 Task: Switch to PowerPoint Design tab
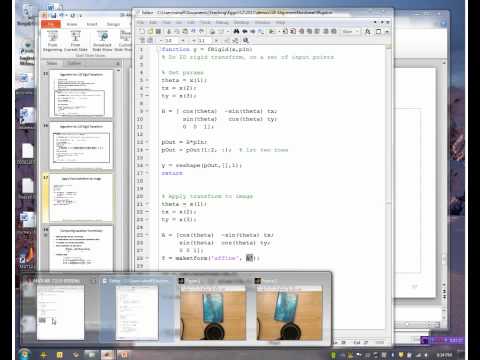pos(113,24)
